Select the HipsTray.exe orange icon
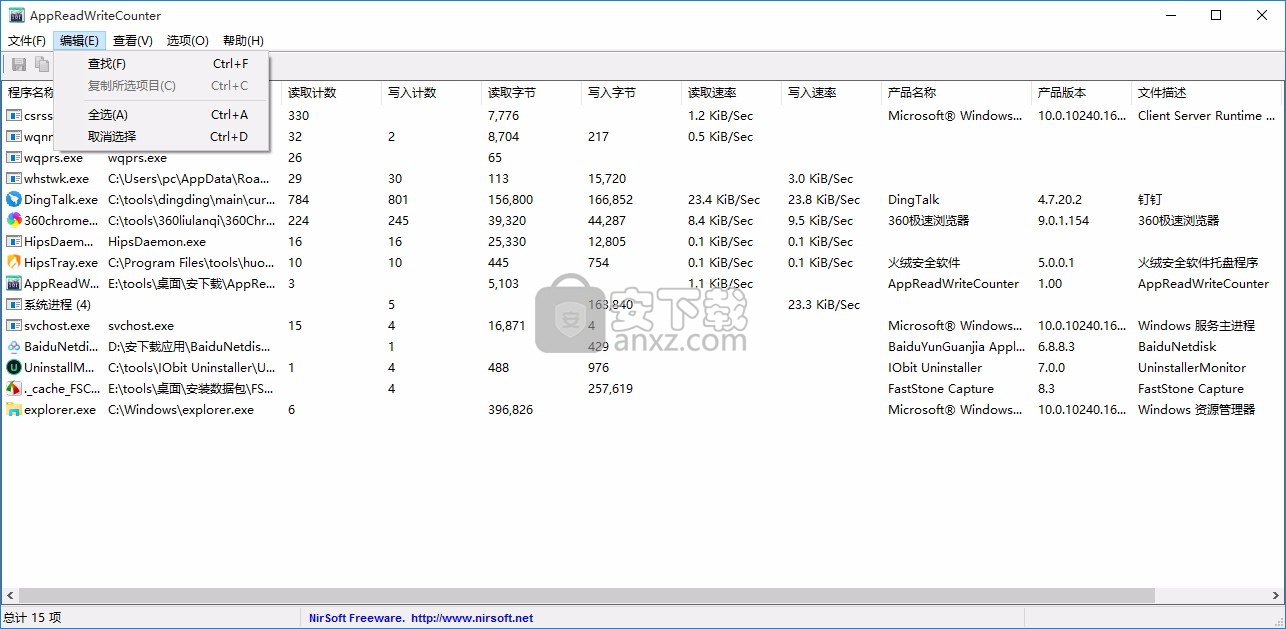Viewport: 1286px width, 629px height. (14, 263)
